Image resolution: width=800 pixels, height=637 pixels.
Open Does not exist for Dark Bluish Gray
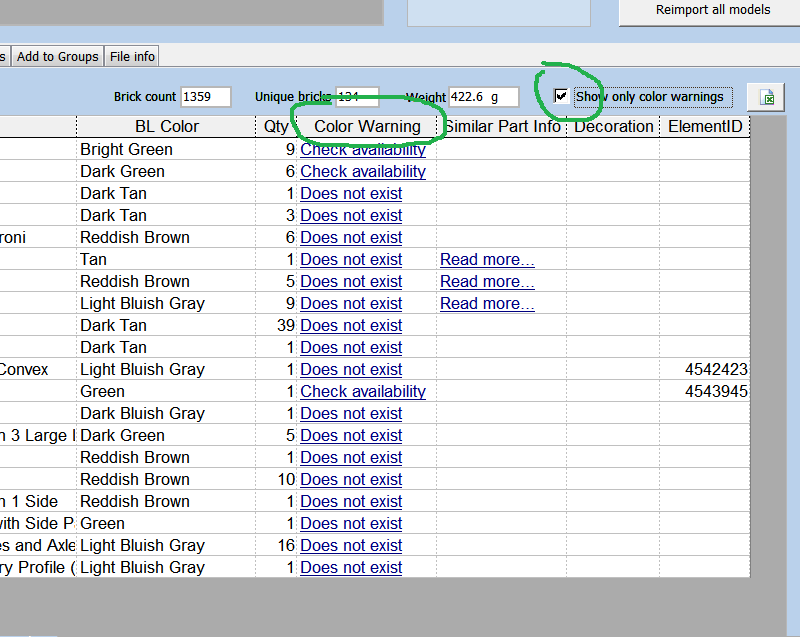pyautogui.click(x=351, y=413)
